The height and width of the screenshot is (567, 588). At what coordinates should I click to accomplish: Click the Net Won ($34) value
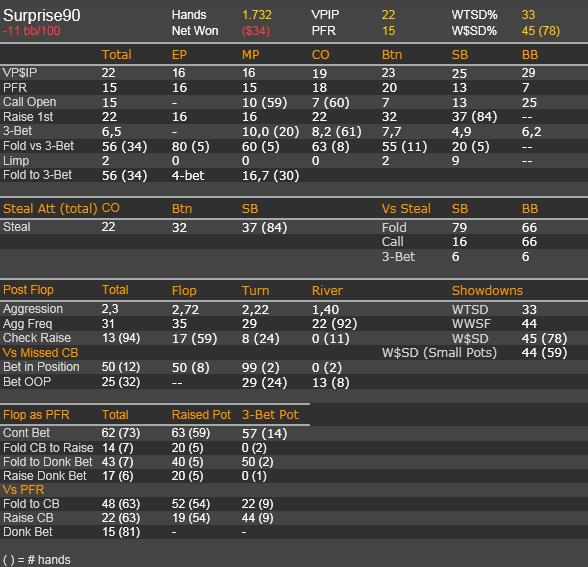coord(256,31)
